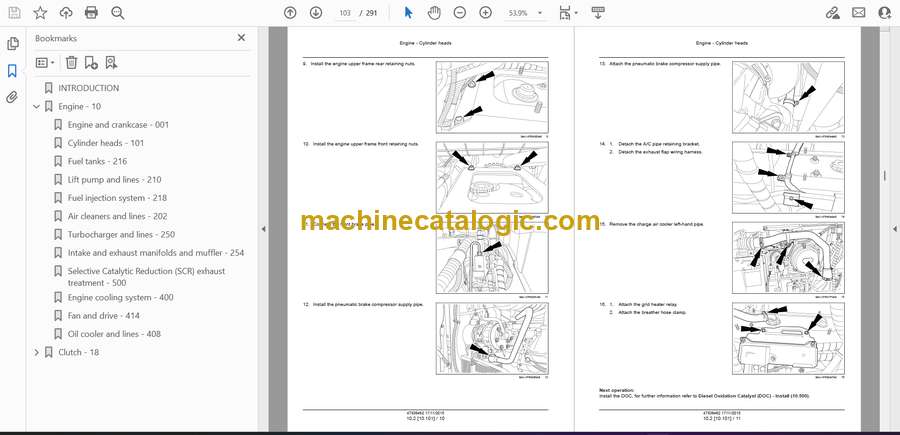Expand the right tools pane arrow
Viewport: 900px width, 435px height.
(894, 229)
